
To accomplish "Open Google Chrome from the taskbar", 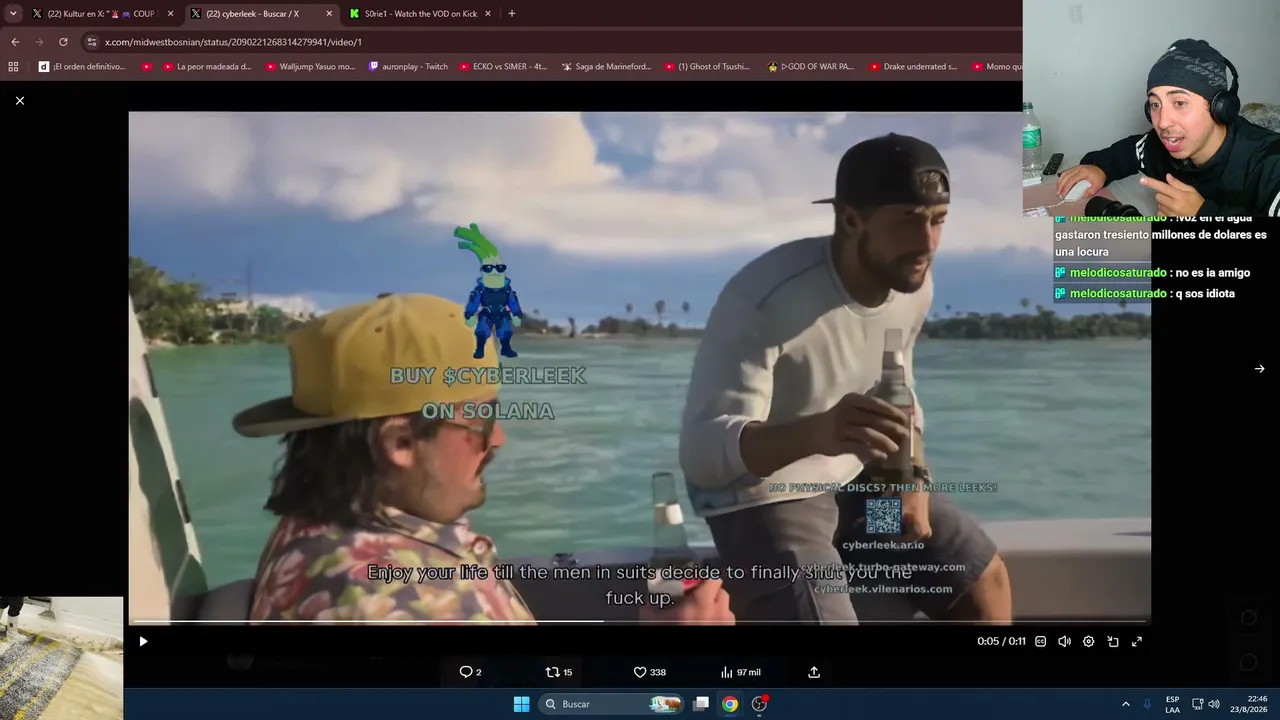I will [x=730, y=704].
